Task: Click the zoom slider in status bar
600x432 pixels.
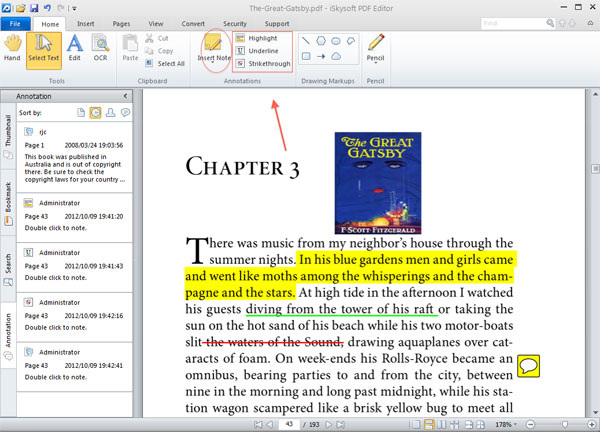Action: [x=565, y=425]
